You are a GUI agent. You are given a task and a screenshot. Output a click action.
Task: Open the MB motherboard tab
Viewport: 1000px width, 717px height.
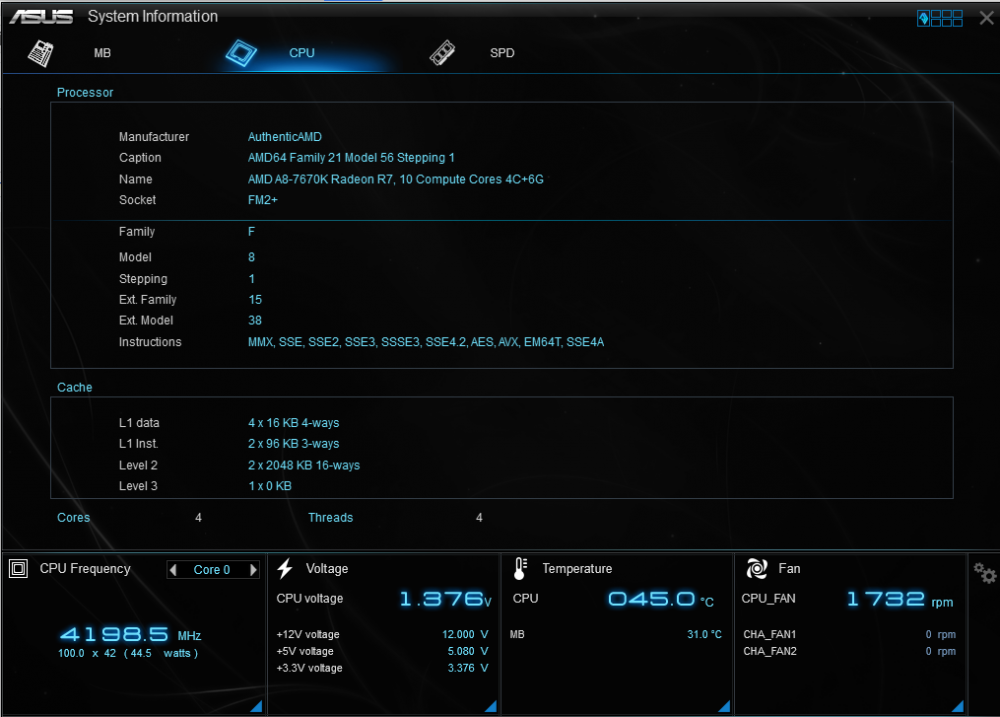pyautogui.click(x=102, y=53)
